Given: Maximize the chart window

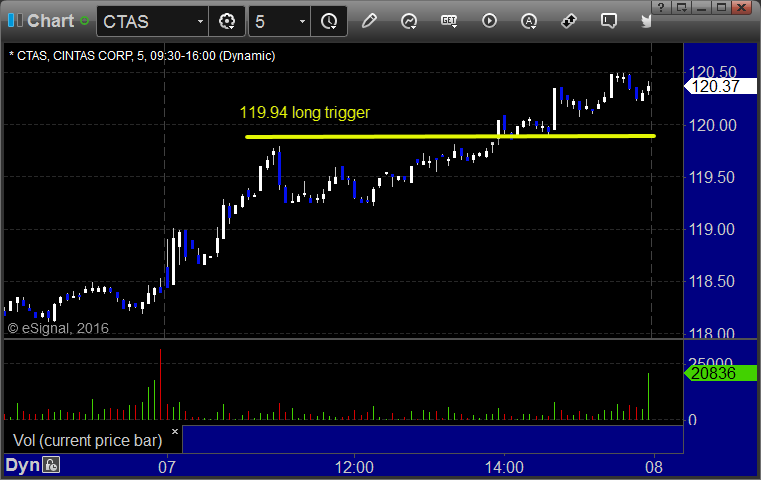Looking at the screenshot, I should tap(721, 7).
